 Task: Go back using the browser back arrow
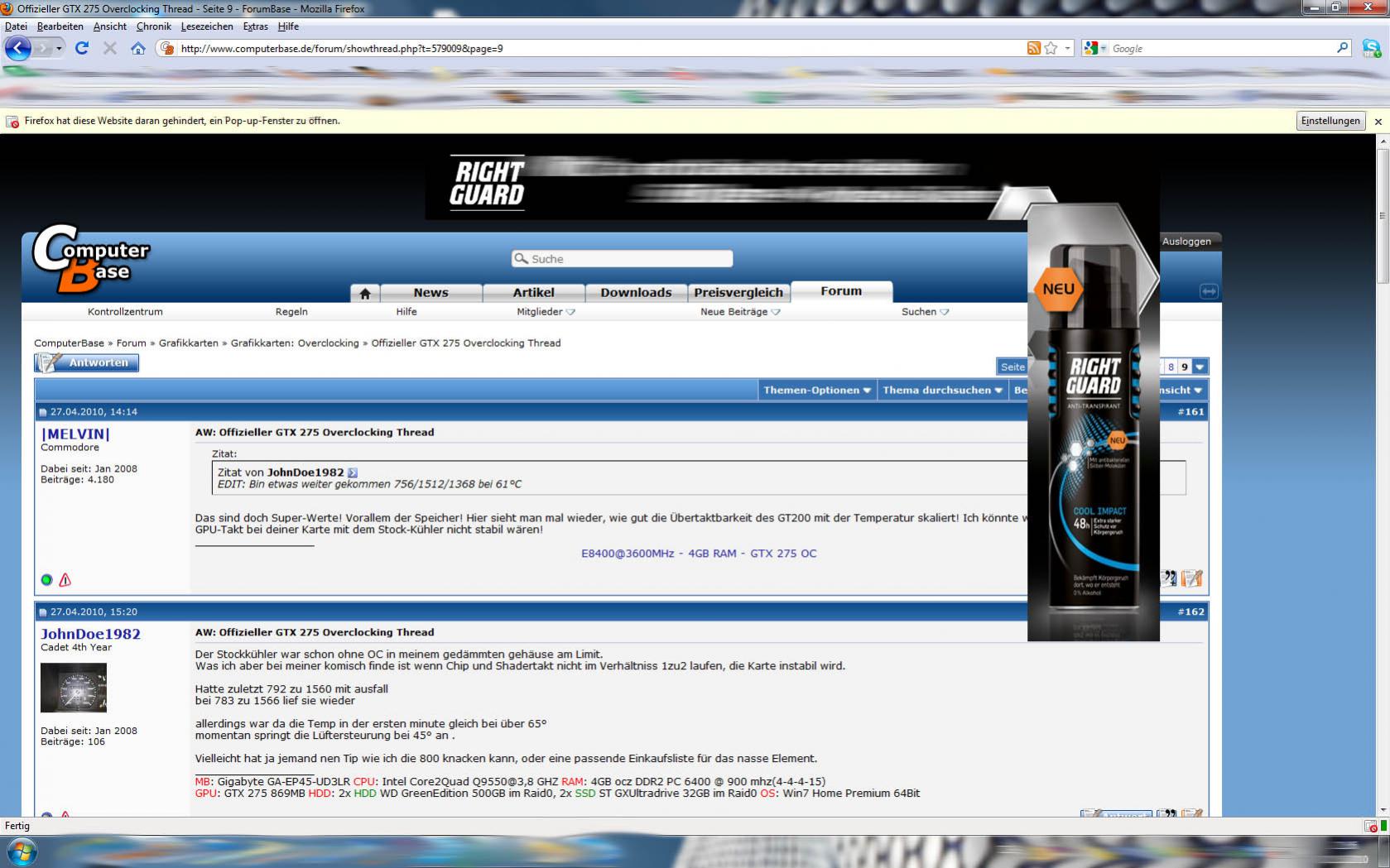(18, 48)
